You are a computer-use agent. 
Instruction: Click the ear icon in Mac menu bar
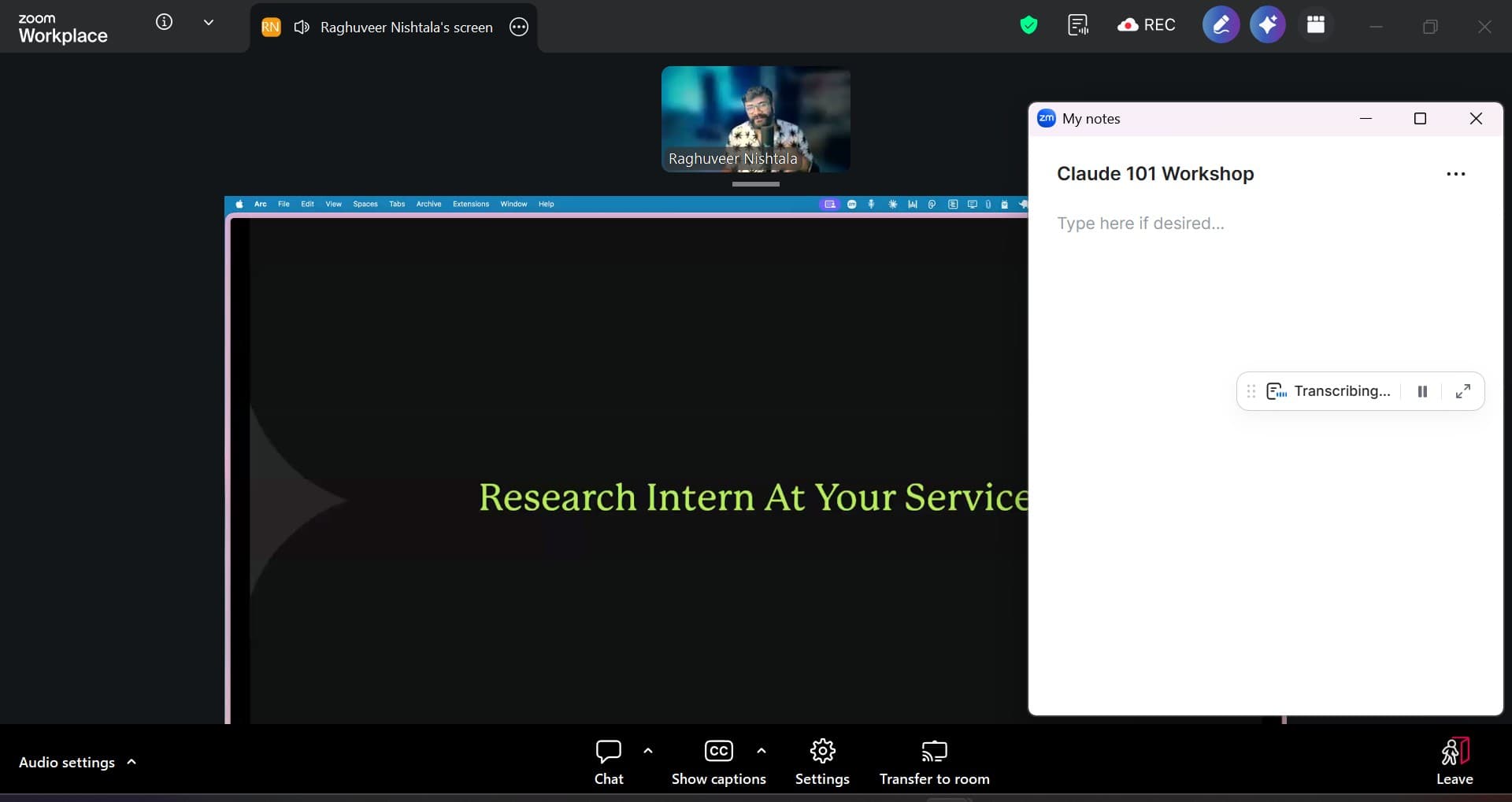(x=932, y=204)
